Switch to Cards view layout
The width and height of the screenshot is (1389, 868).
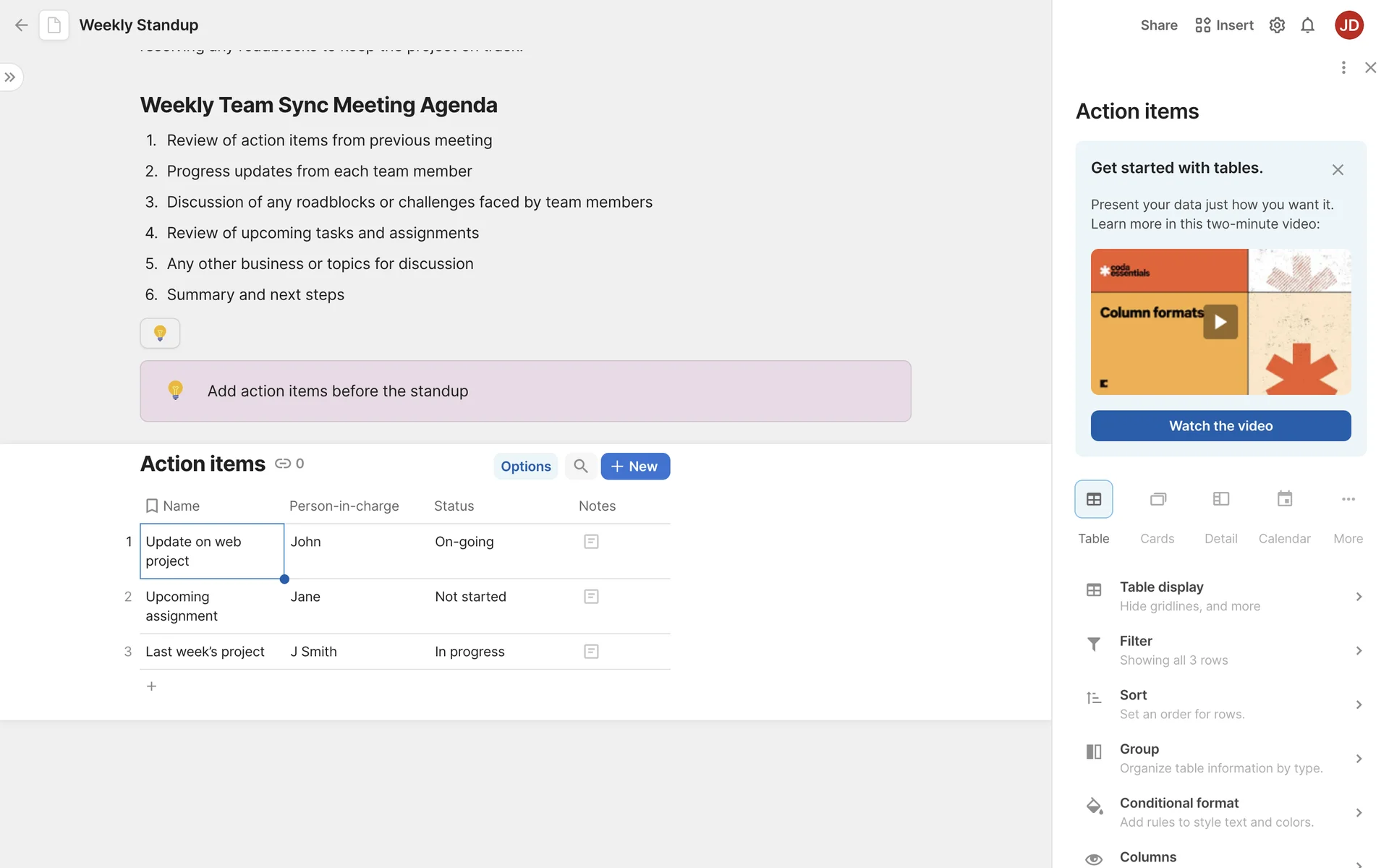click(x=1157, y=500)
